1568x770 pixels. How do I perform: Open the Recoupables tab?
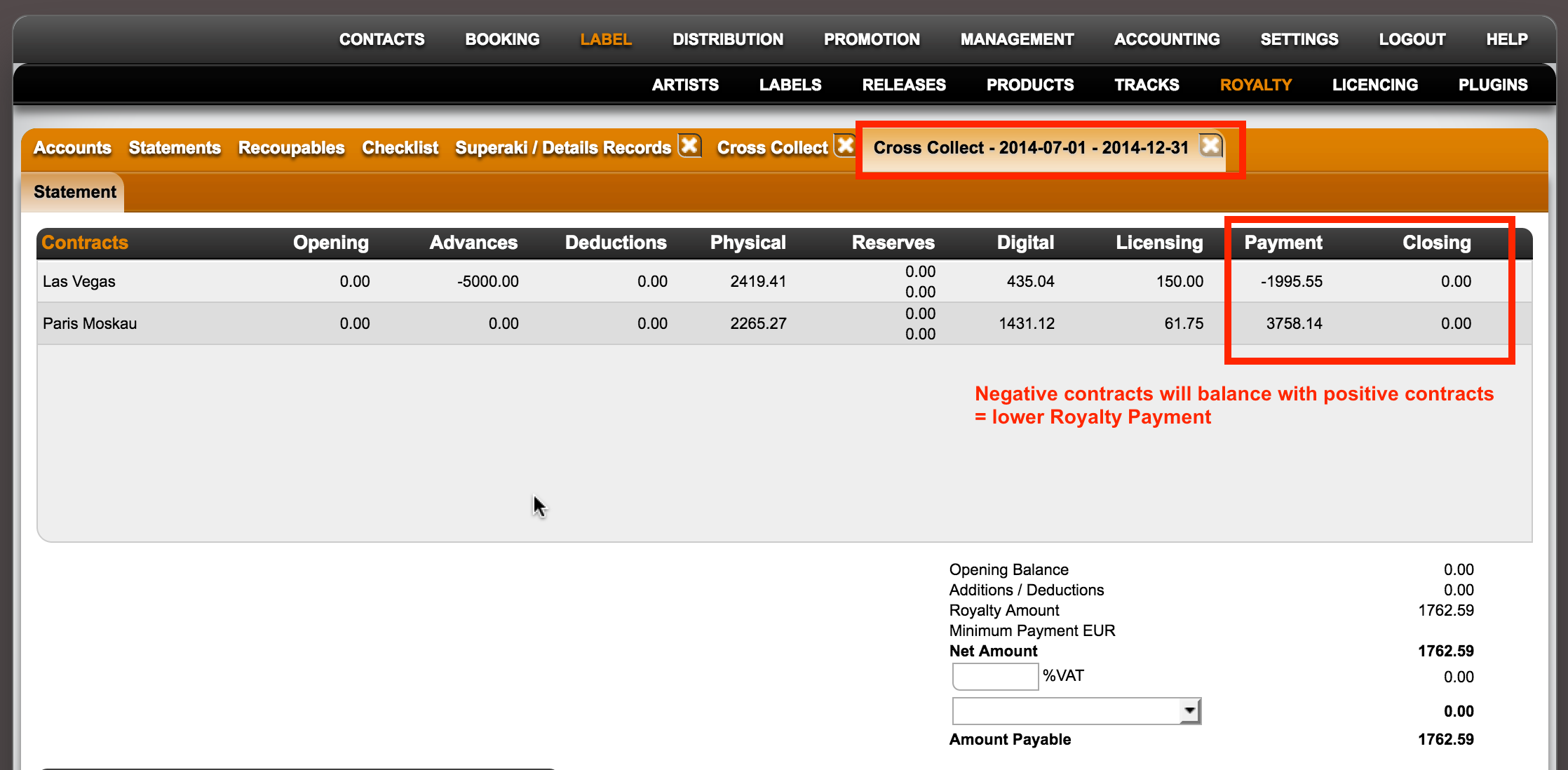pyautogui.click(x=291, y=148)
